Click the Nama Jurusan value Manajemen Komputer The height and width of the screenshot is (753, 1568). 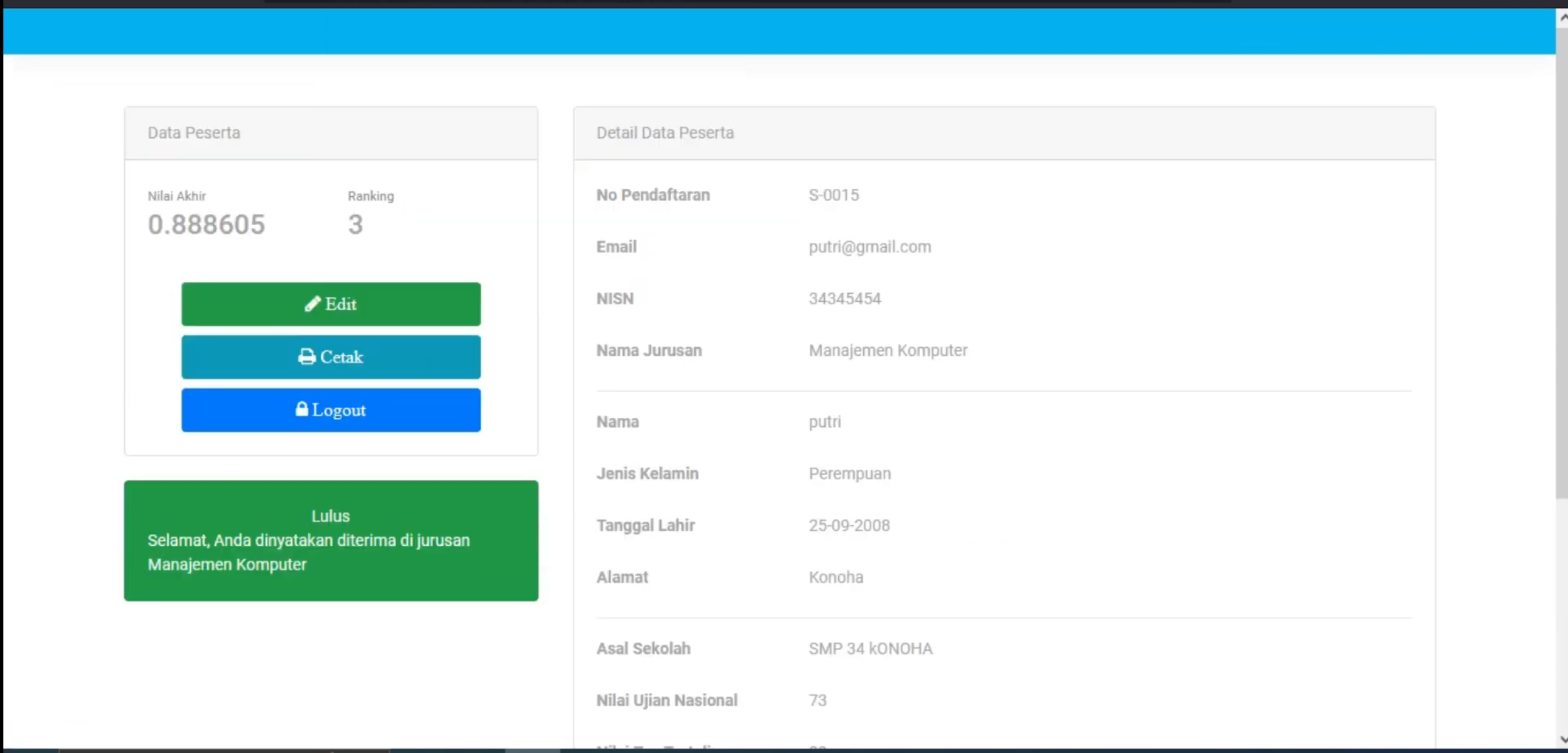click(888, 350)
